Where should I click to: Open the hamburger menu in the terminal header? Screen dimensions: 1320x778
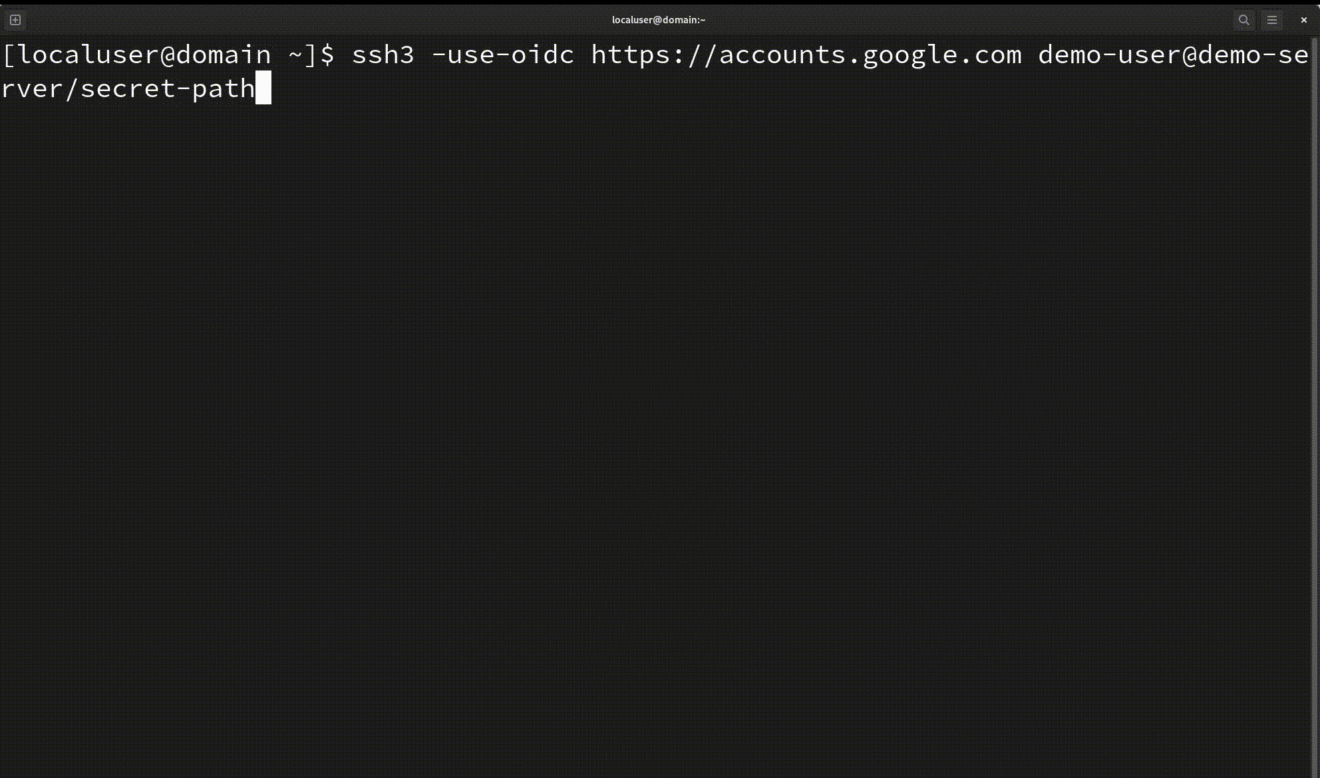coord(1272,20)
